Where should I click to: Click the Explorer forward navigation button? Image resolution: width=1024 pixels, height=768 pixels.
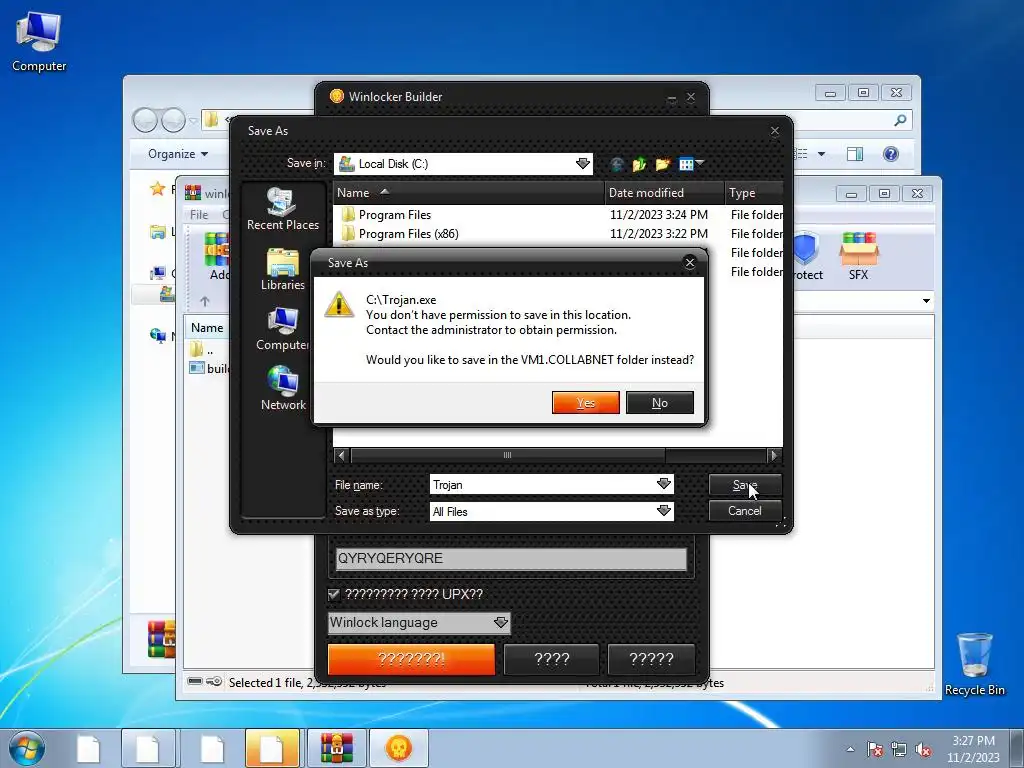pyautogui.click(x=173, y=120)
